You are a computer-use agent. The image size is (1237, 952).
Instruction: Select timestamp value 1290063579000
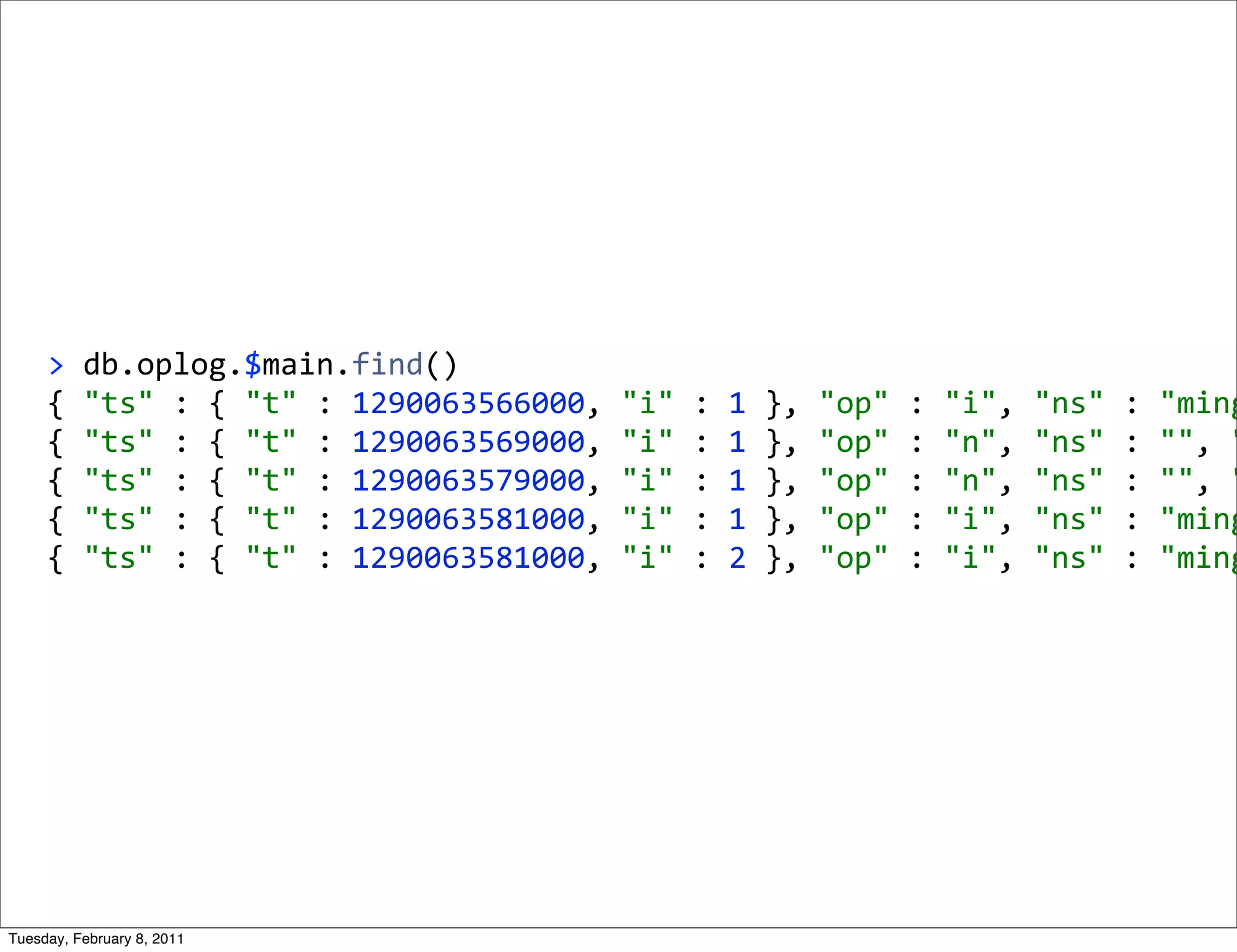click(468, 481)
